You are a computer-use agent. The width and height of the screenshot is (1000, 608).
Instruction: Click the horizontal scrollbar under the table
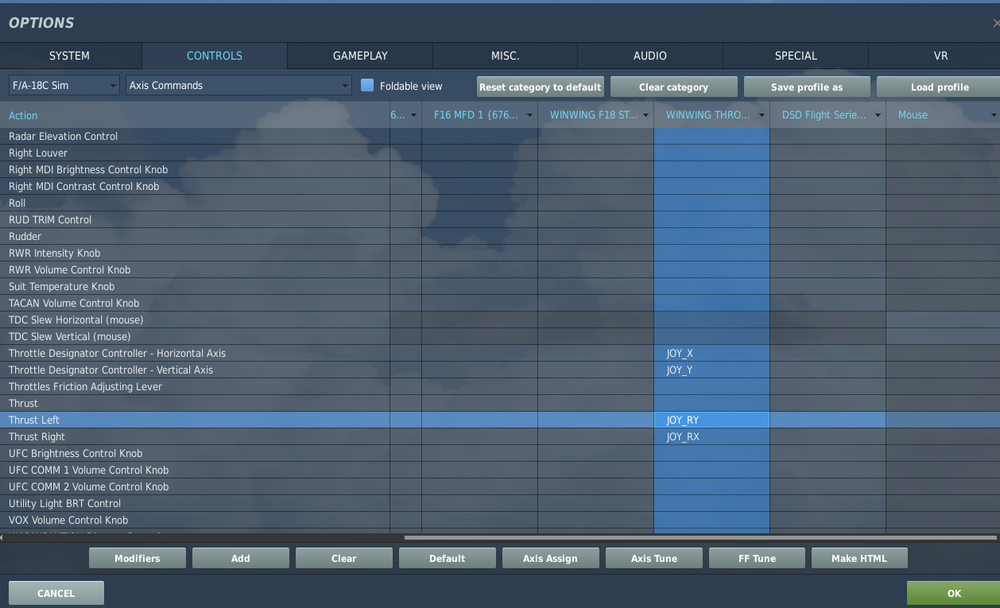point(700,538)
